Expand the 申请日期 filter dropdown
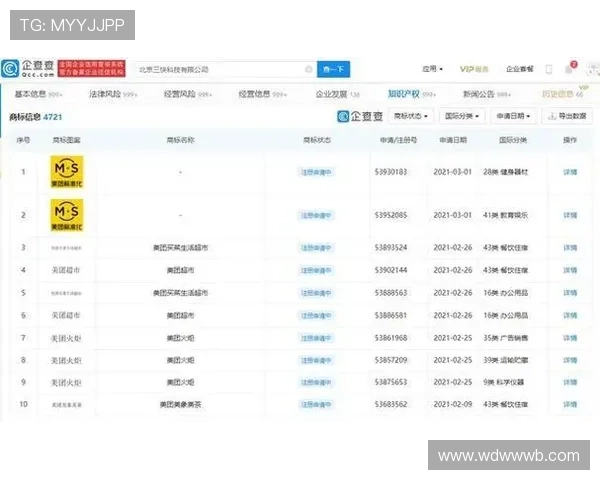Viewport: 600px width, 480px height. click(513, 116)
